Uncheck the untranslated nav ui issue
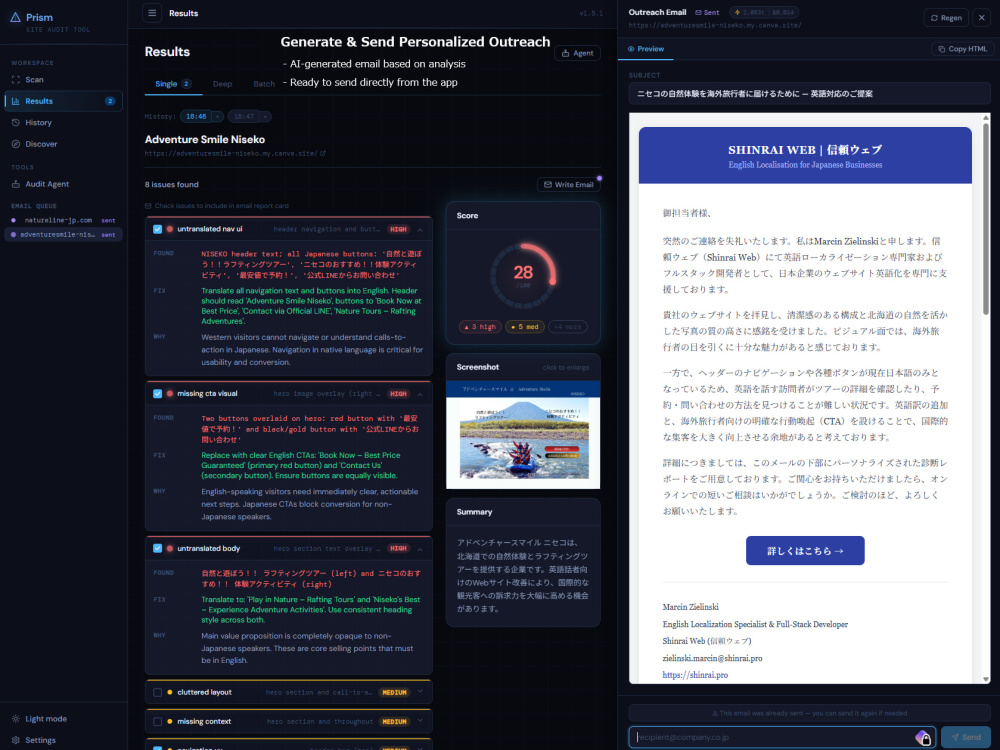The height and width of the screenshot is (750, 1000). pyautogui.click(x=158, y=229)
